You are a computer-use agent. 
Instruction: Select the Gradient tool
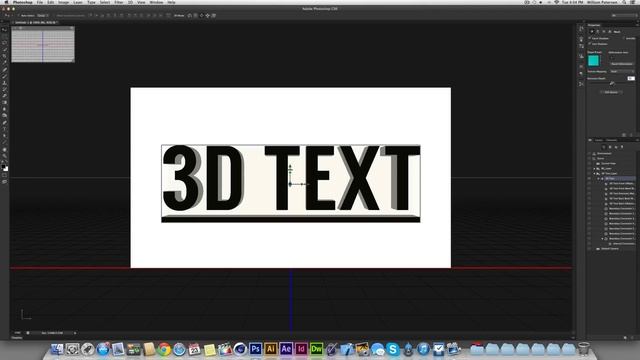tap(5, 102)
